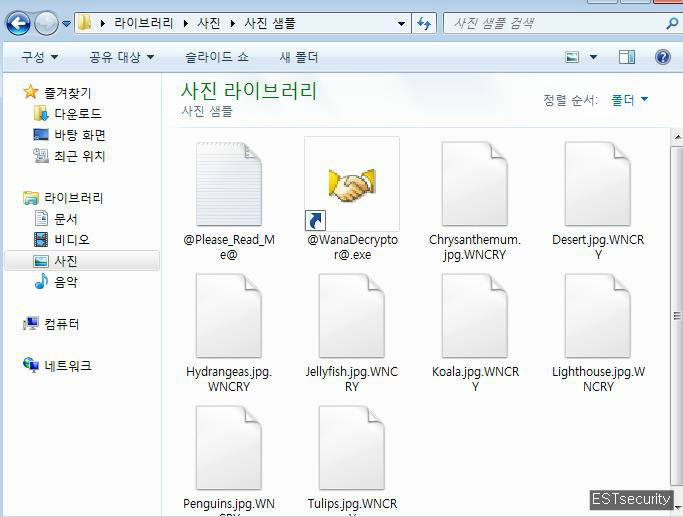Select the Tulips.jpg.WNCRY file
The height and width of the screenshot is (517, 683).
click(x=352, y=460)
